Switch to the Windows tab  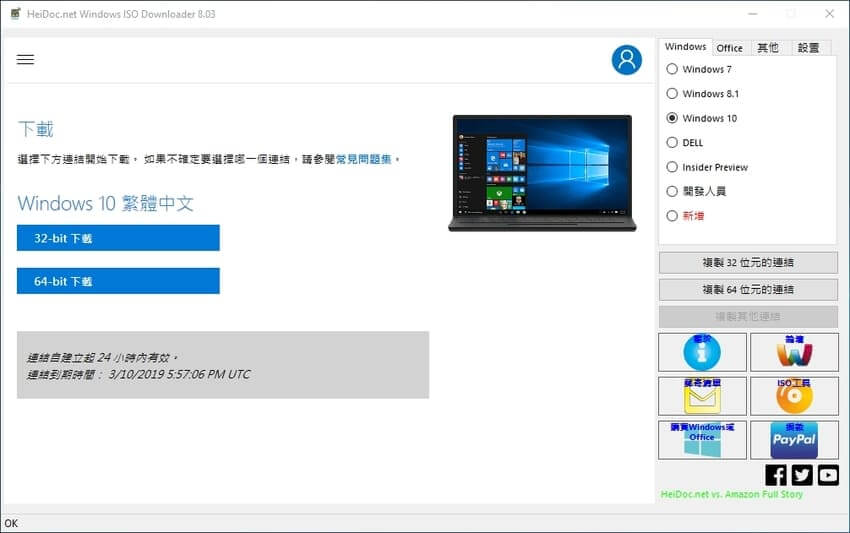685,47
